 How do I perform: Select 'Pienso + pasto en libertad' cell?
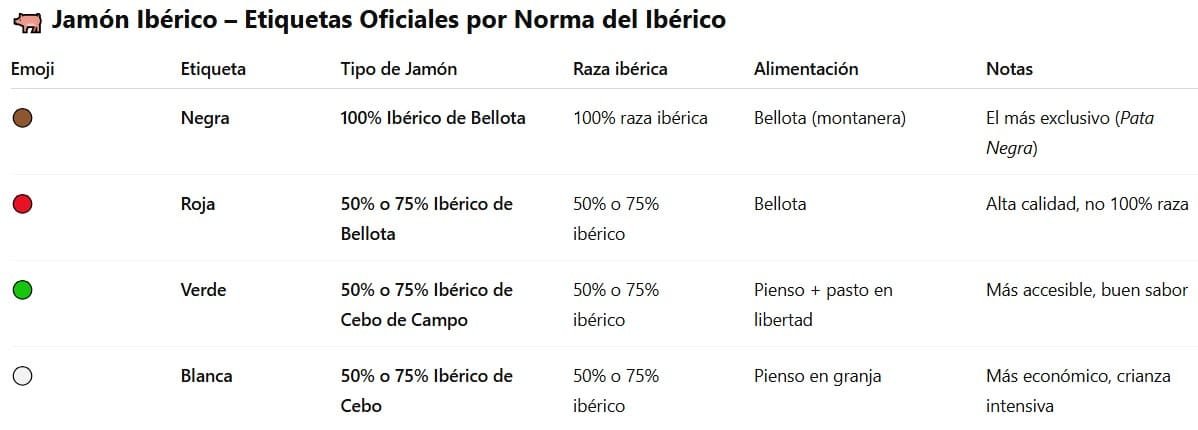(823, 305)
